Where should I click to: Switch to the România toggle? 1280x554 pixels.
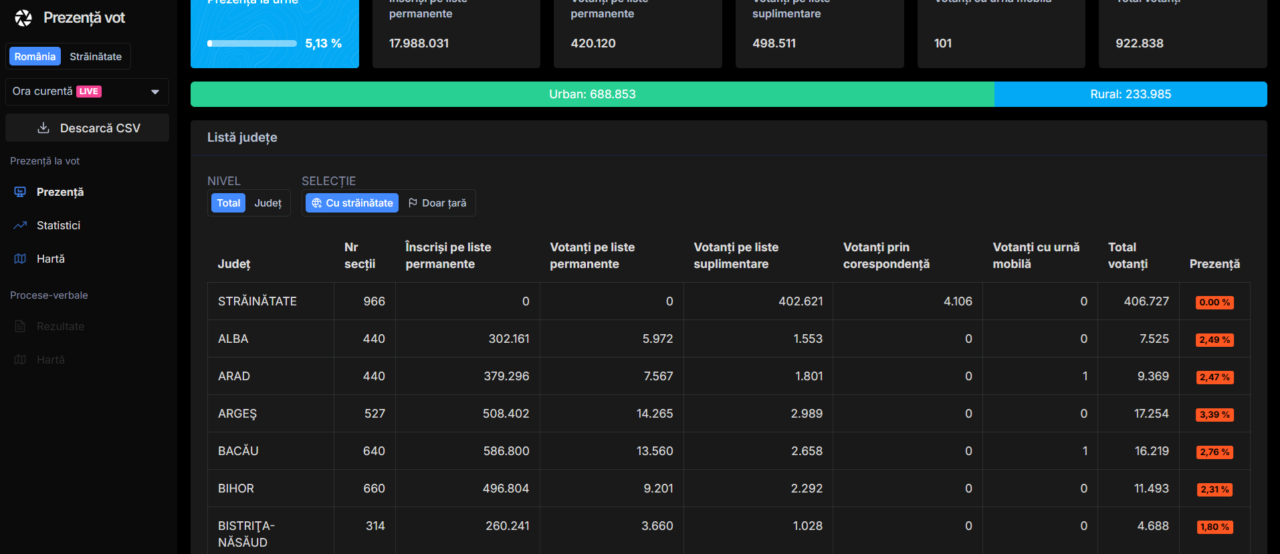[x=35, y=57]
